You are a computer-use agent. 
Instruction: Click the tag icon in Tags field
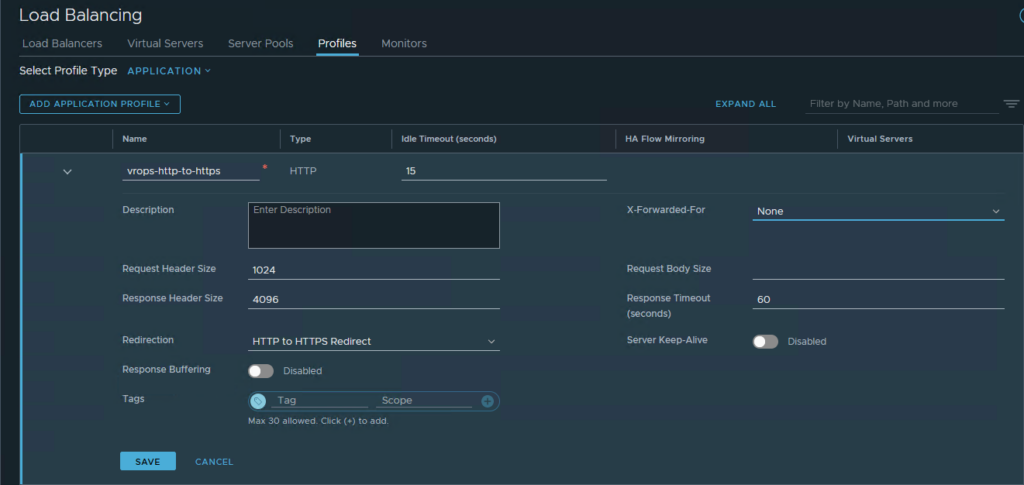pyautogui.click(x=258, y=401)
